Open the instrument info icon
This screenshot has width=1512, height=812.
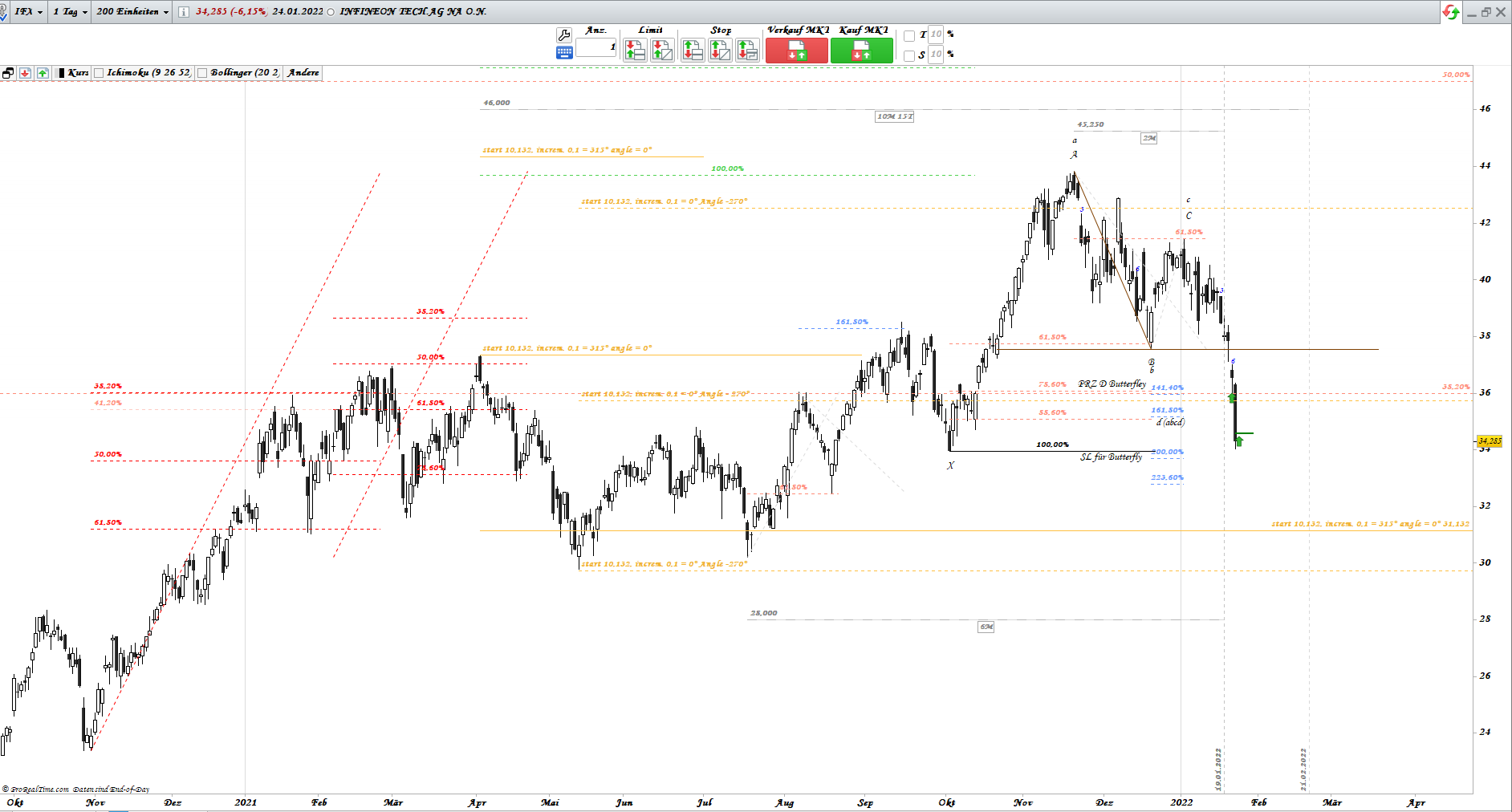(184, 12)
